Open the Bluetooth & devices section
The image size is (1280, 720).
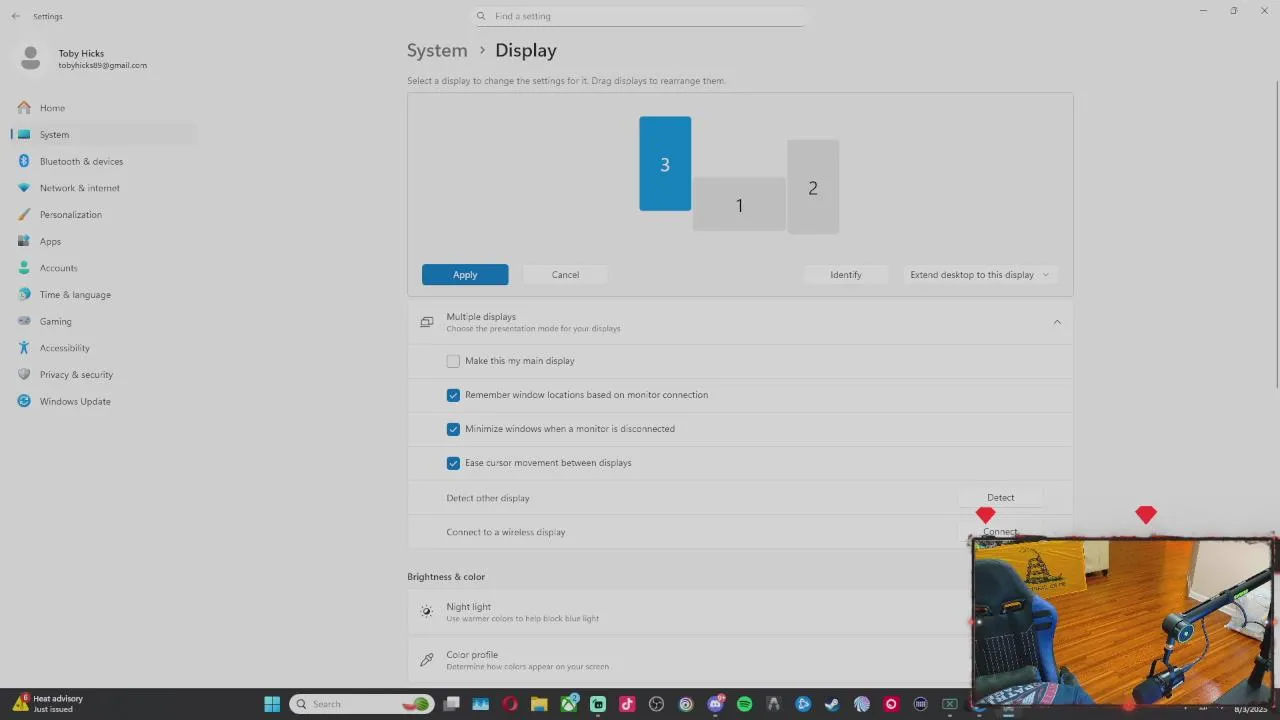(103, 161)
